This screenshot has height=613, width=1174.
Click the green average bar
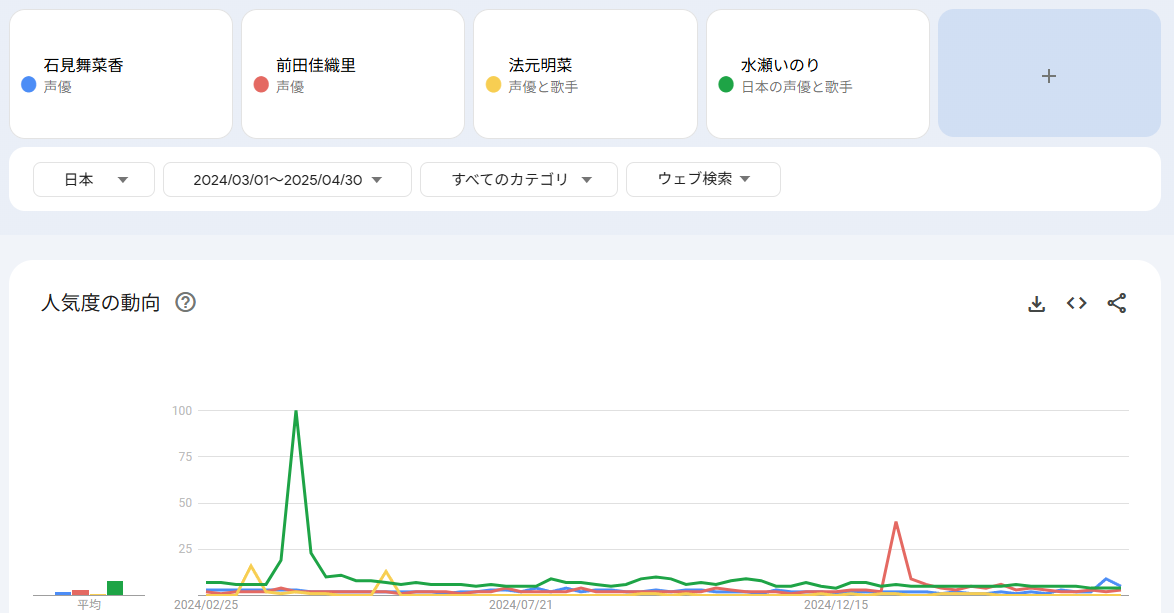pos(115,588)
